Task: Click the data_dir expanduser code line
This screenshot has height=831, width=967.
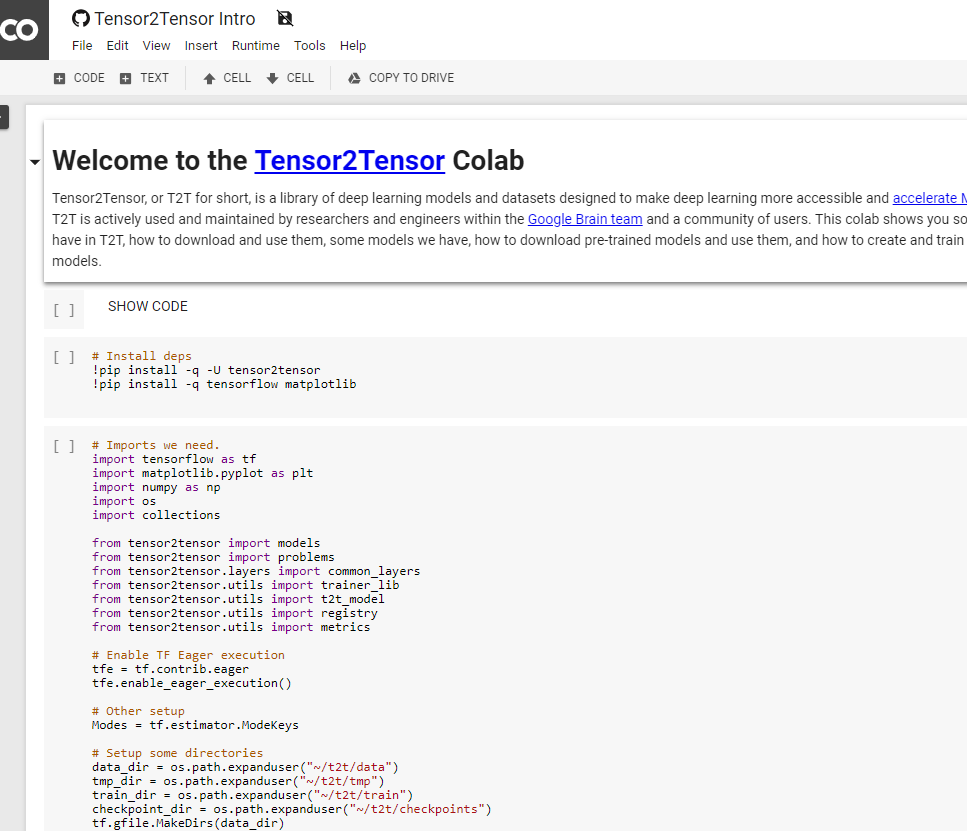Action: click(x=245, y=767)
